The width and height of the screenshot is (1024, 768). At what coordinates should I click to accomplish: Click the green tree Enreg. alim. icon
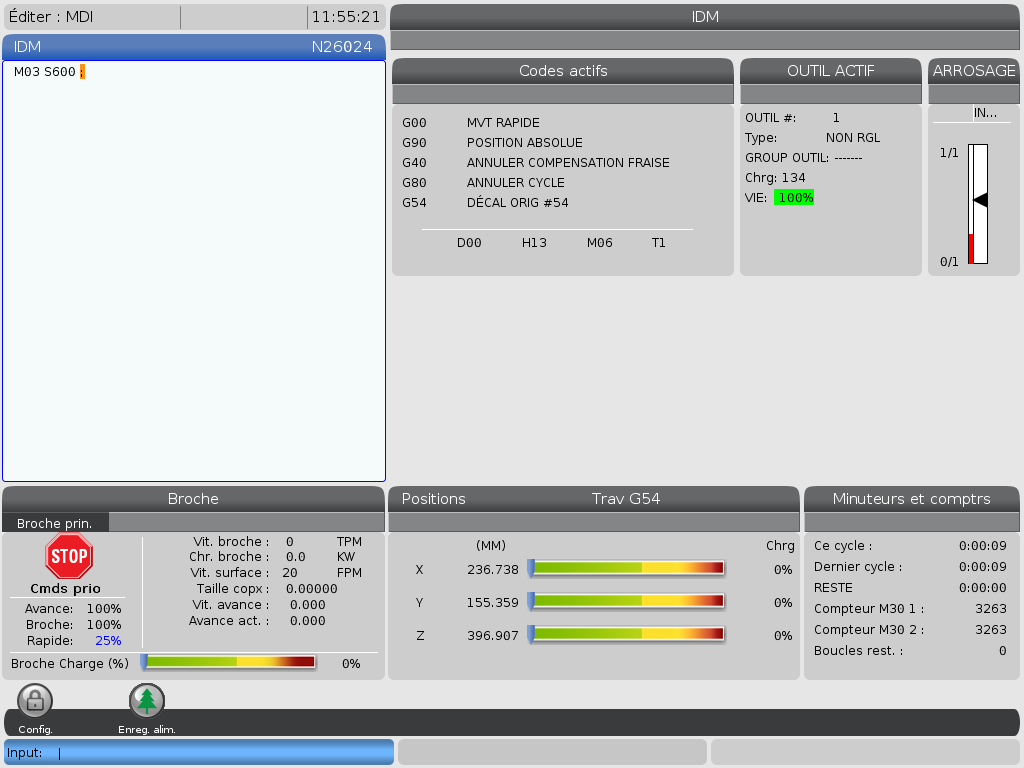point(147,701)
